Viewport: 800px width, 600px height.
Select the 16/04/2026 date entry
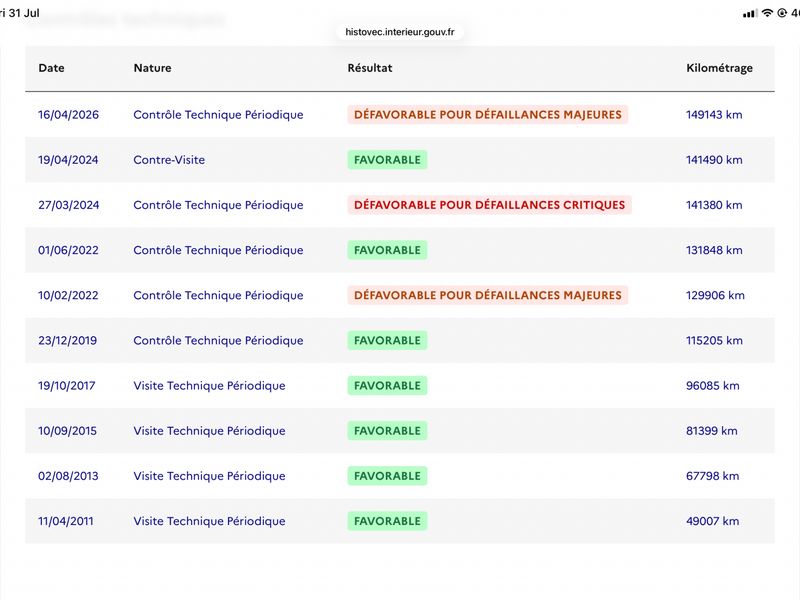click(68, 115)
